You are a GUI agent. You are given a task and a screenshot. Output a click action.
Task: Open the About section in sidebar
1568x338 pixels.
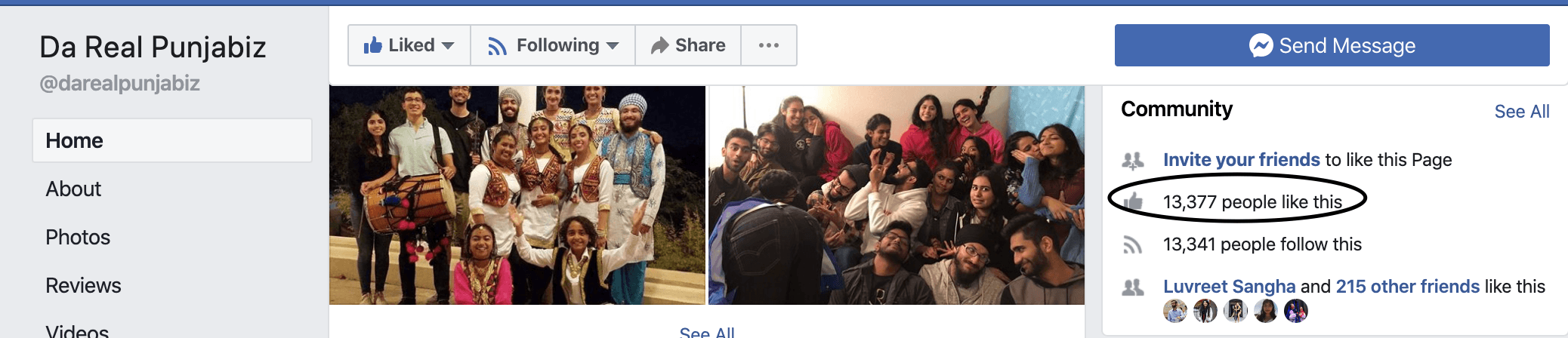(x=73, y=189)
